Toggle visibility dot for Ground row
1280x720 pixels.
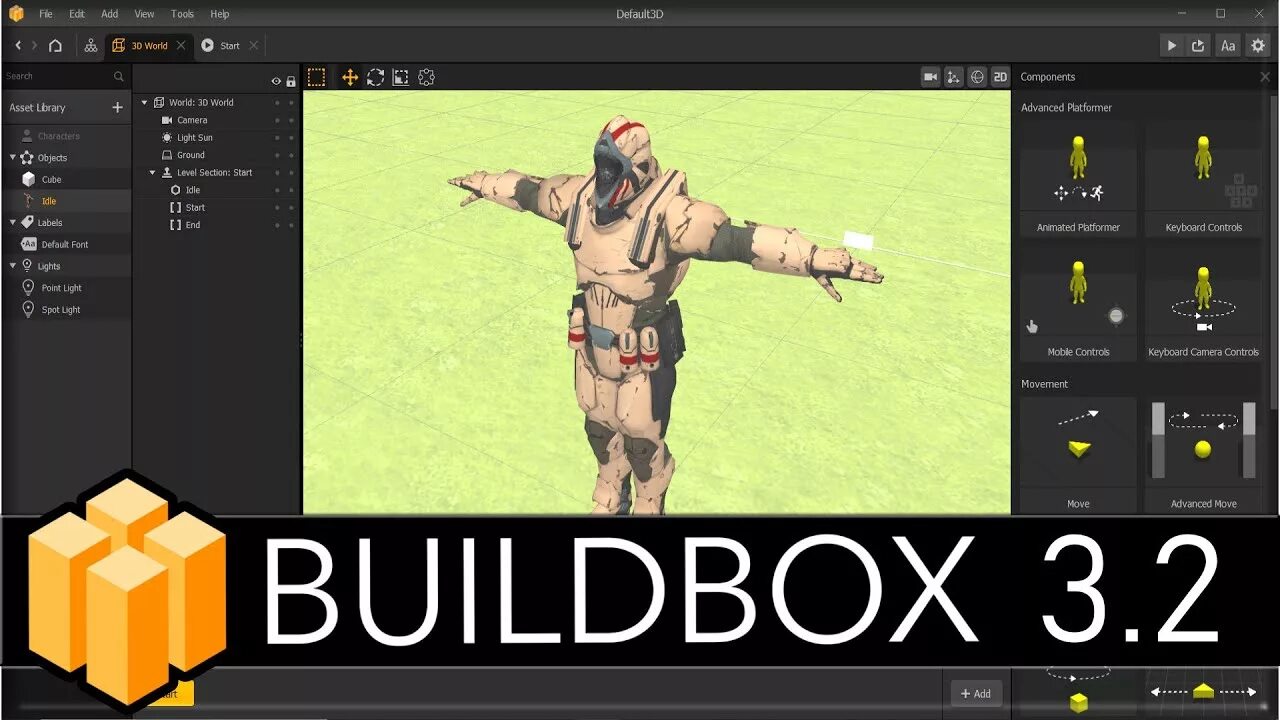[277, 155]
